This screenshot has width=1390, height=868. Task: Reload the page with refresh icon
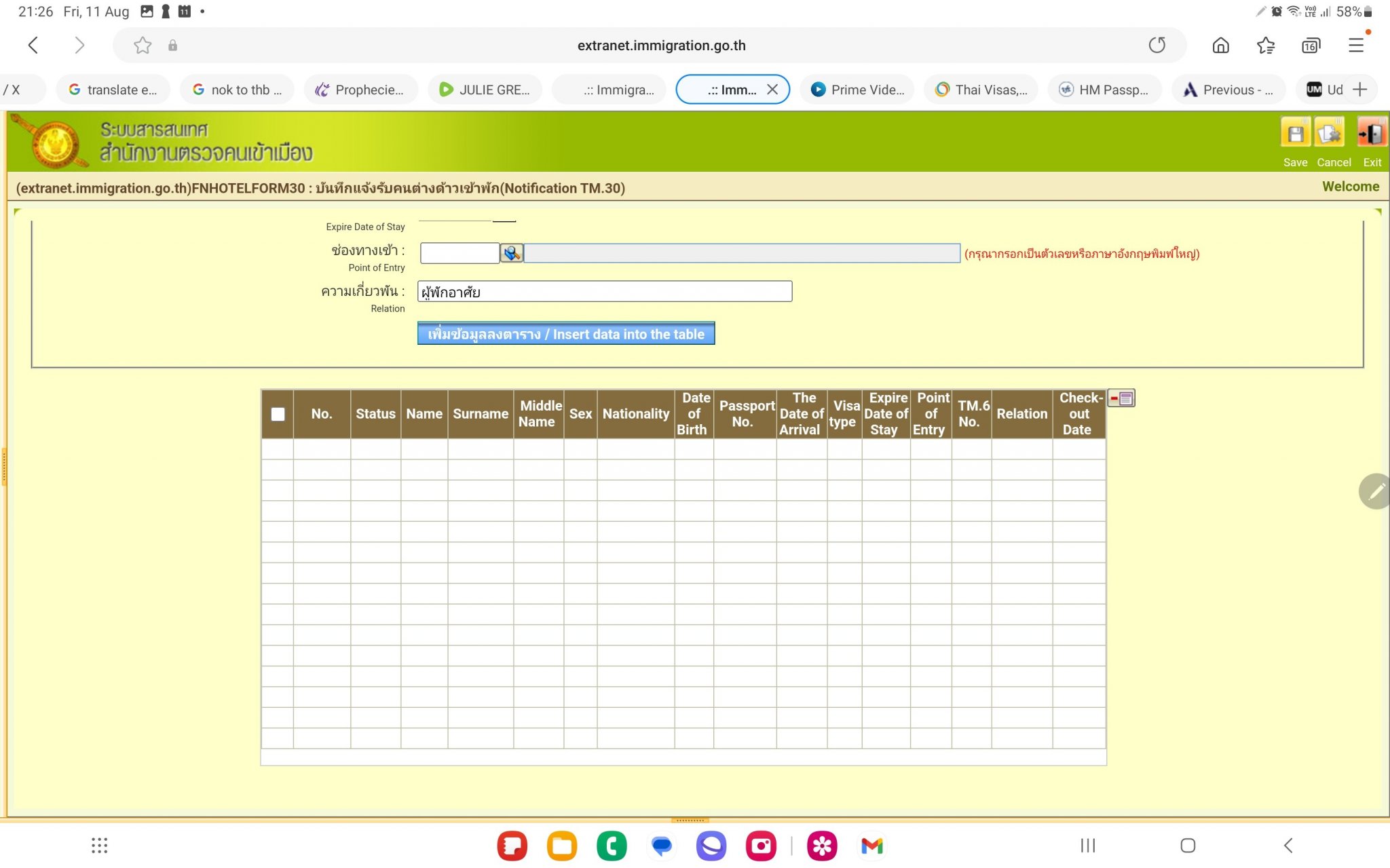[x=1157, y=45]
